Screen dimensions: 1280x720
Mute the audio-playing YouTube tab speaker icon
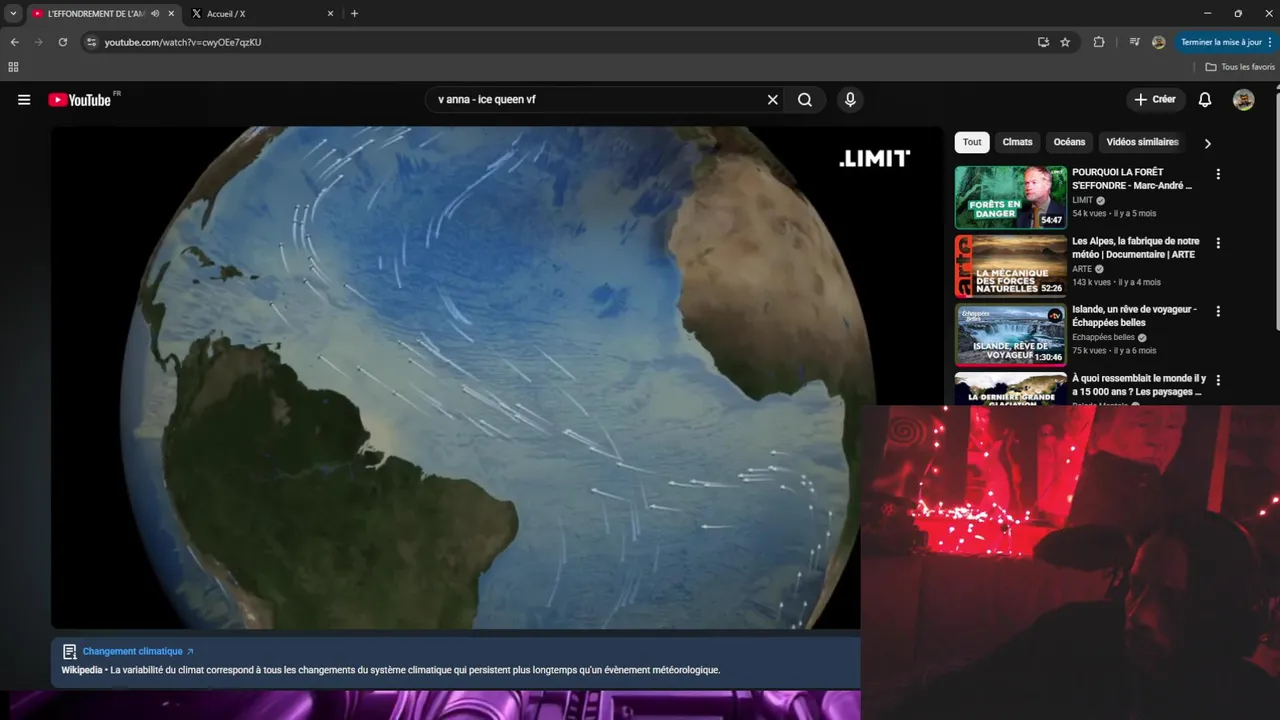(155, 14)
